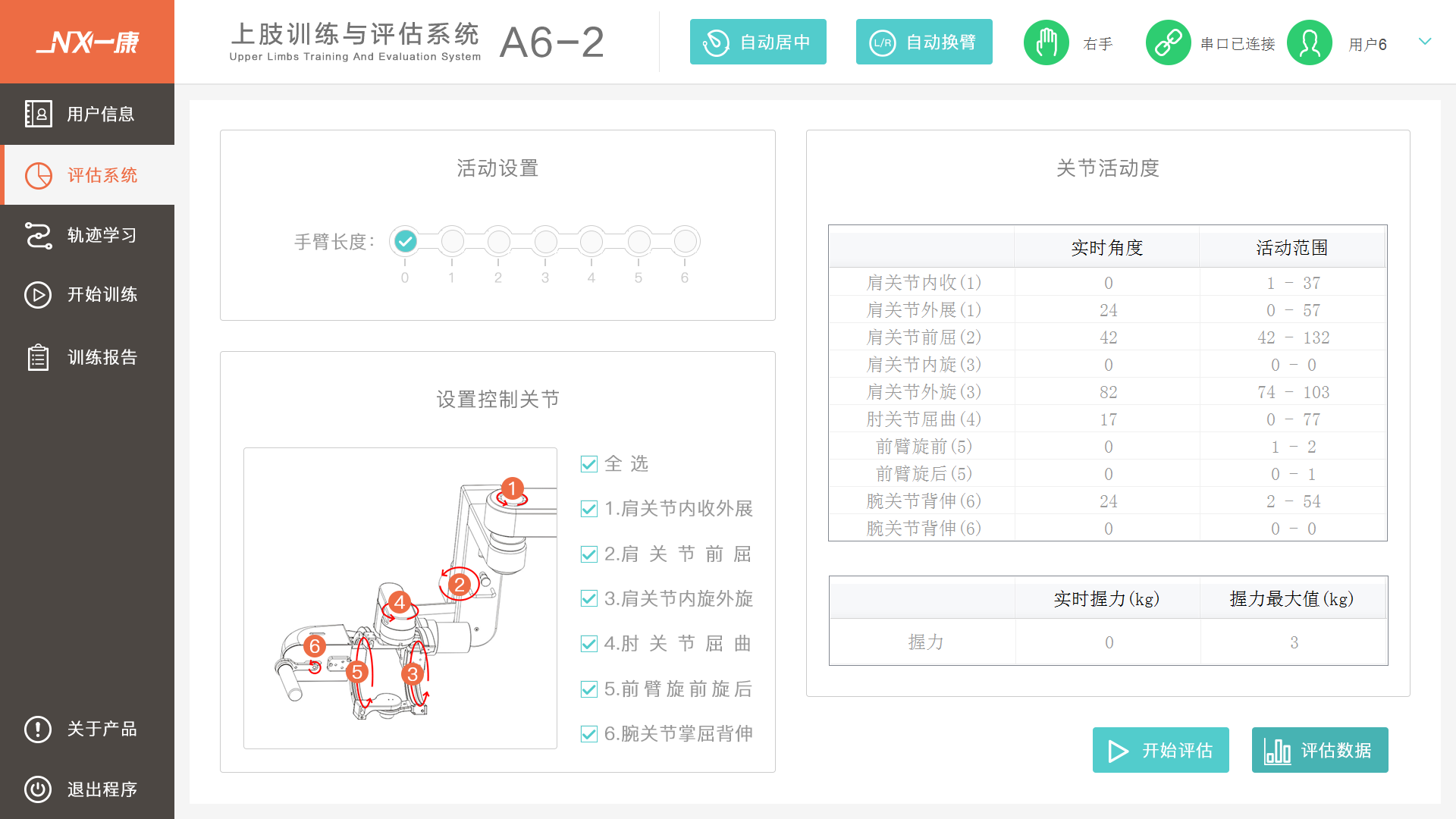
Task: Click the serial port connection link icon
Action: [1168, 42]
